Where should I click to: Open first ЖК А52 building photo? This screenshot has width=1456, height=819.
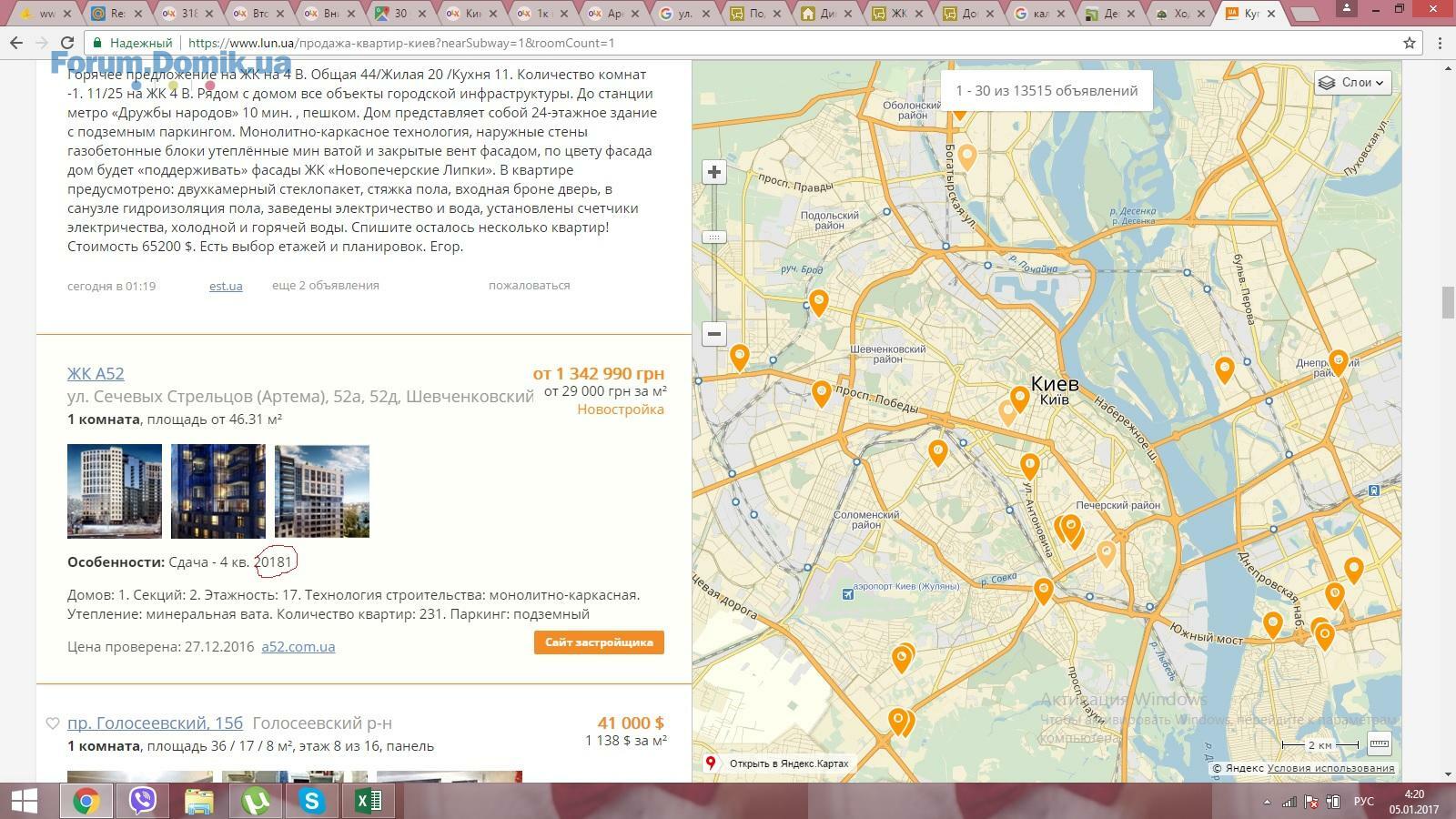click(115, 491)
